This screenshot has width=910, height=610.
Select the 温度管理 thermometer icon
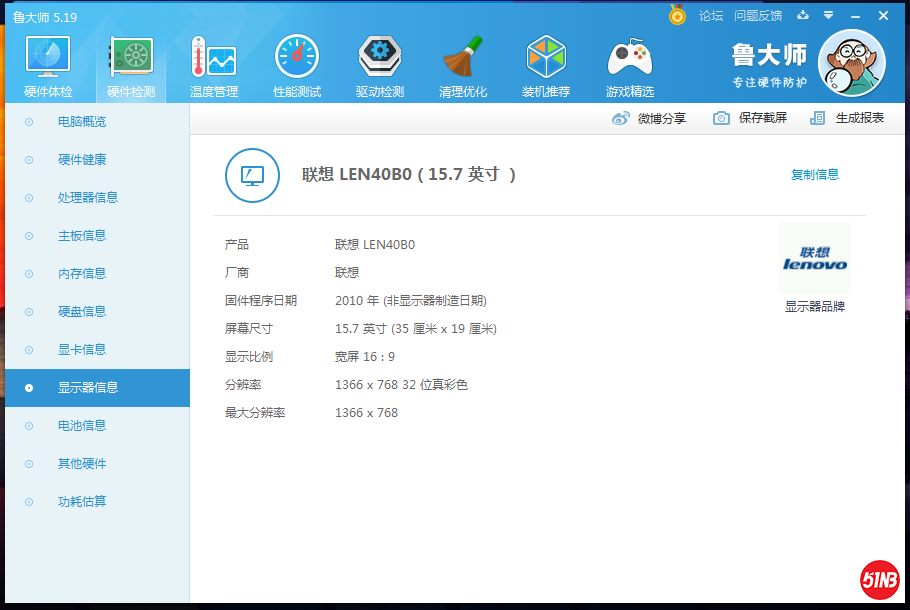click(213, 60)
